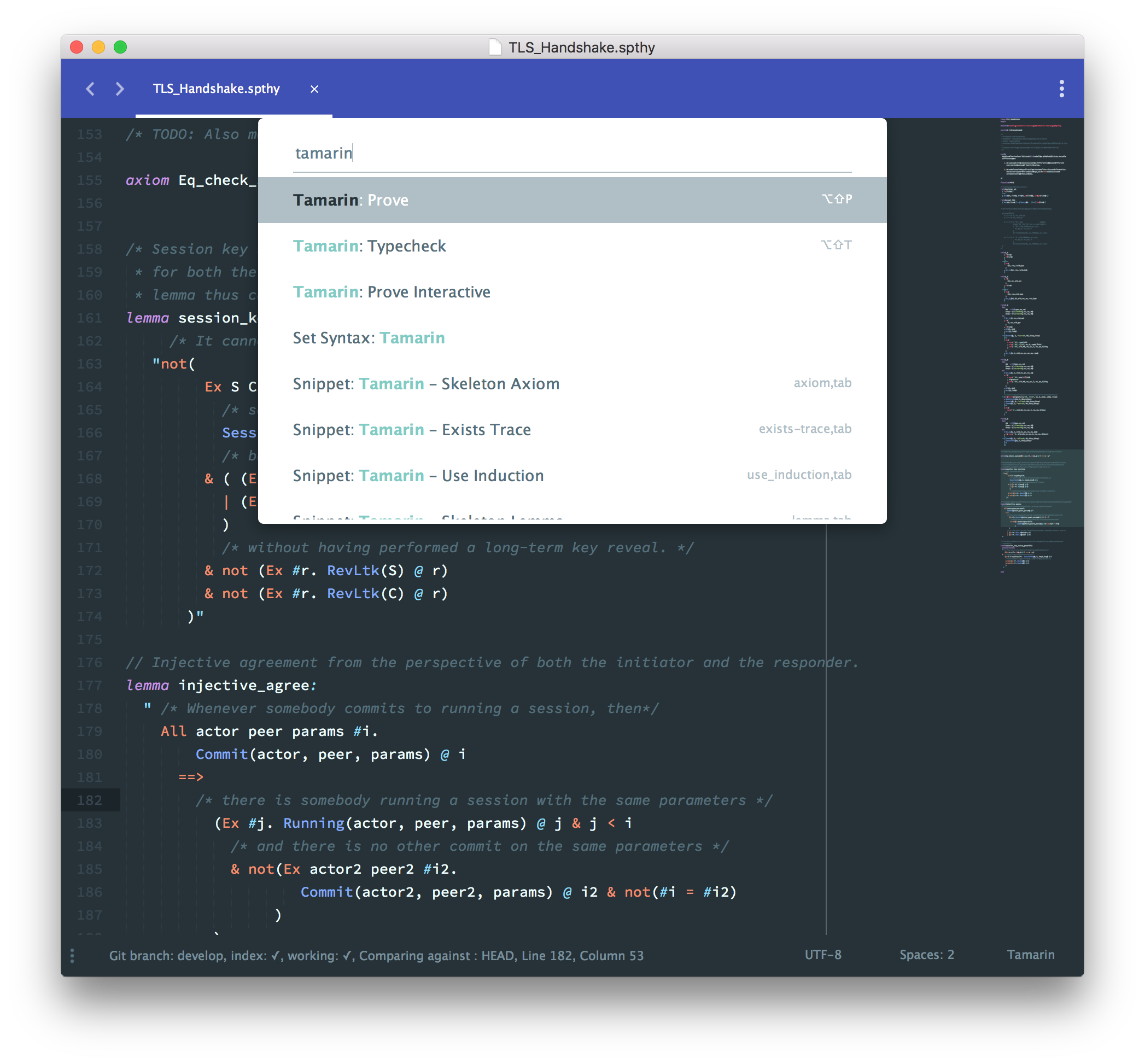Open the three-dot tab overflow menu
The width and height of the screenshot is (1145, 1064).
coord(1061,89)
